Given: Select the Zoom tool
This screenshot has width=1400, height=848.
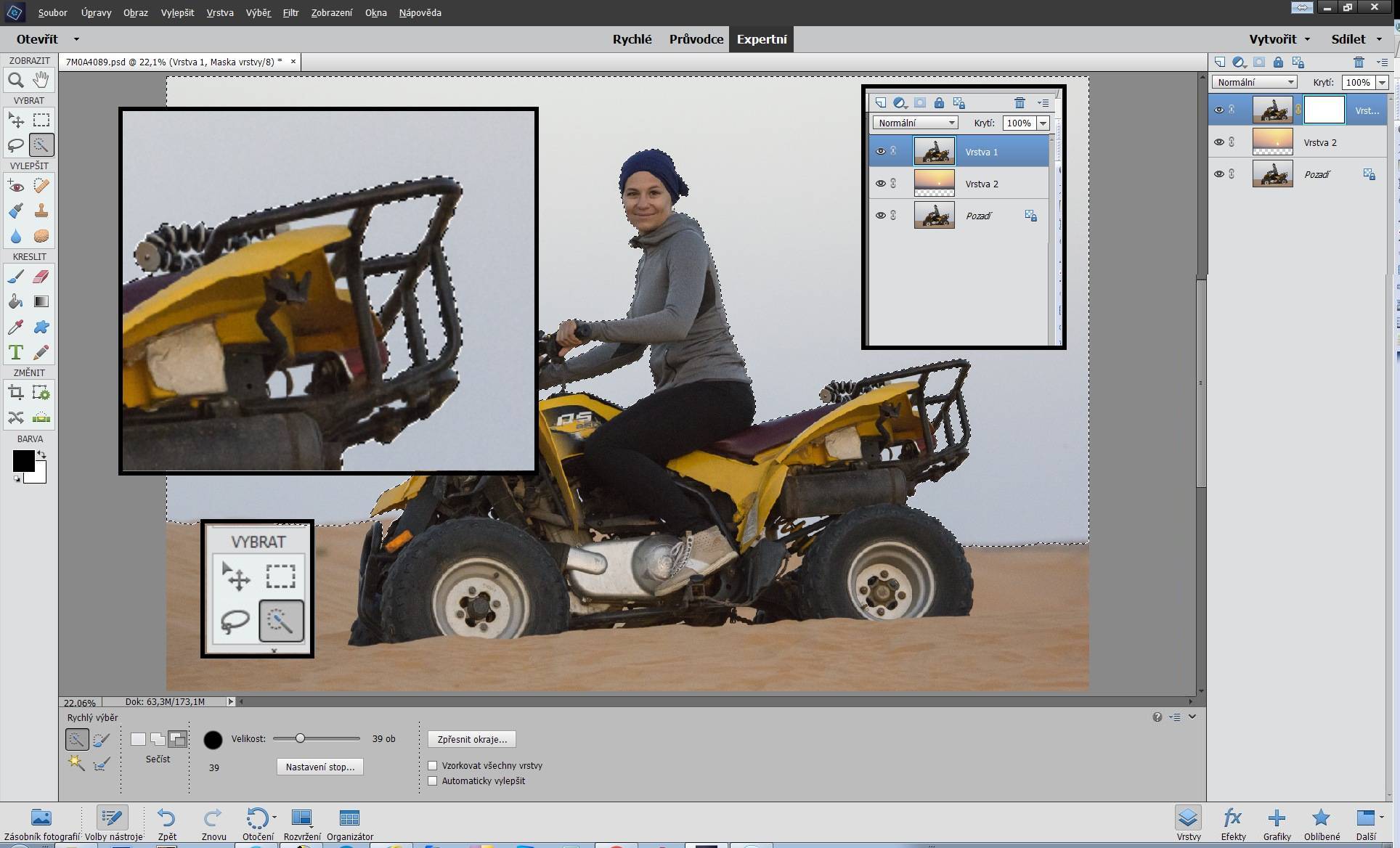Looking at the screenshot, I should click(15, 81).
